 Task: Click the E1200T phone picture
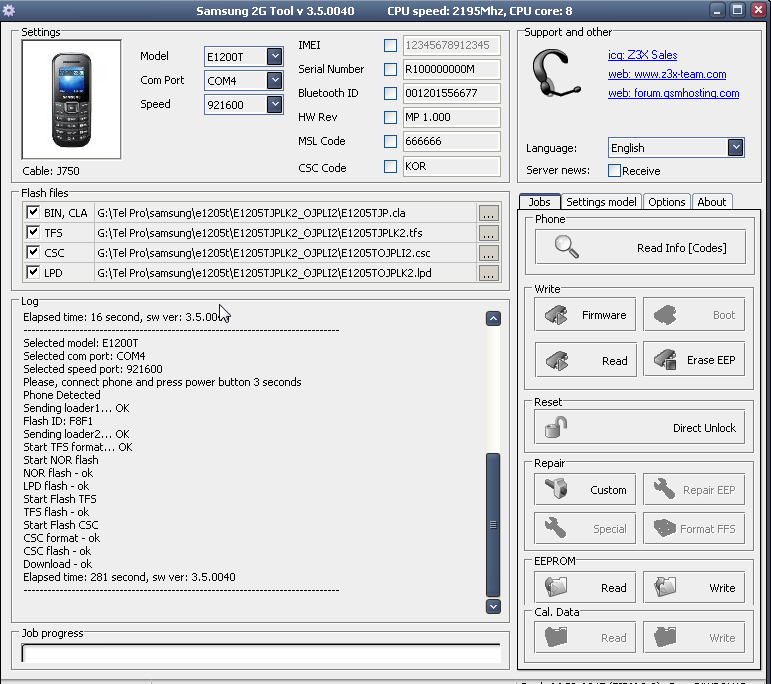[71, 99]
